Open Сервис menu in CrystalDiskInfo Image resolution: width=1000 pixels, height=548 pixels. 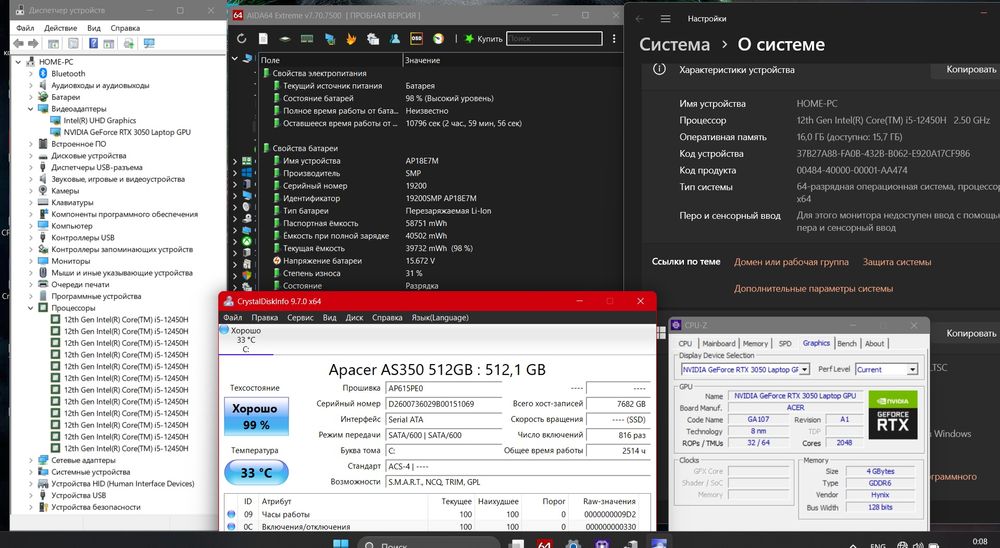(300, 317)
